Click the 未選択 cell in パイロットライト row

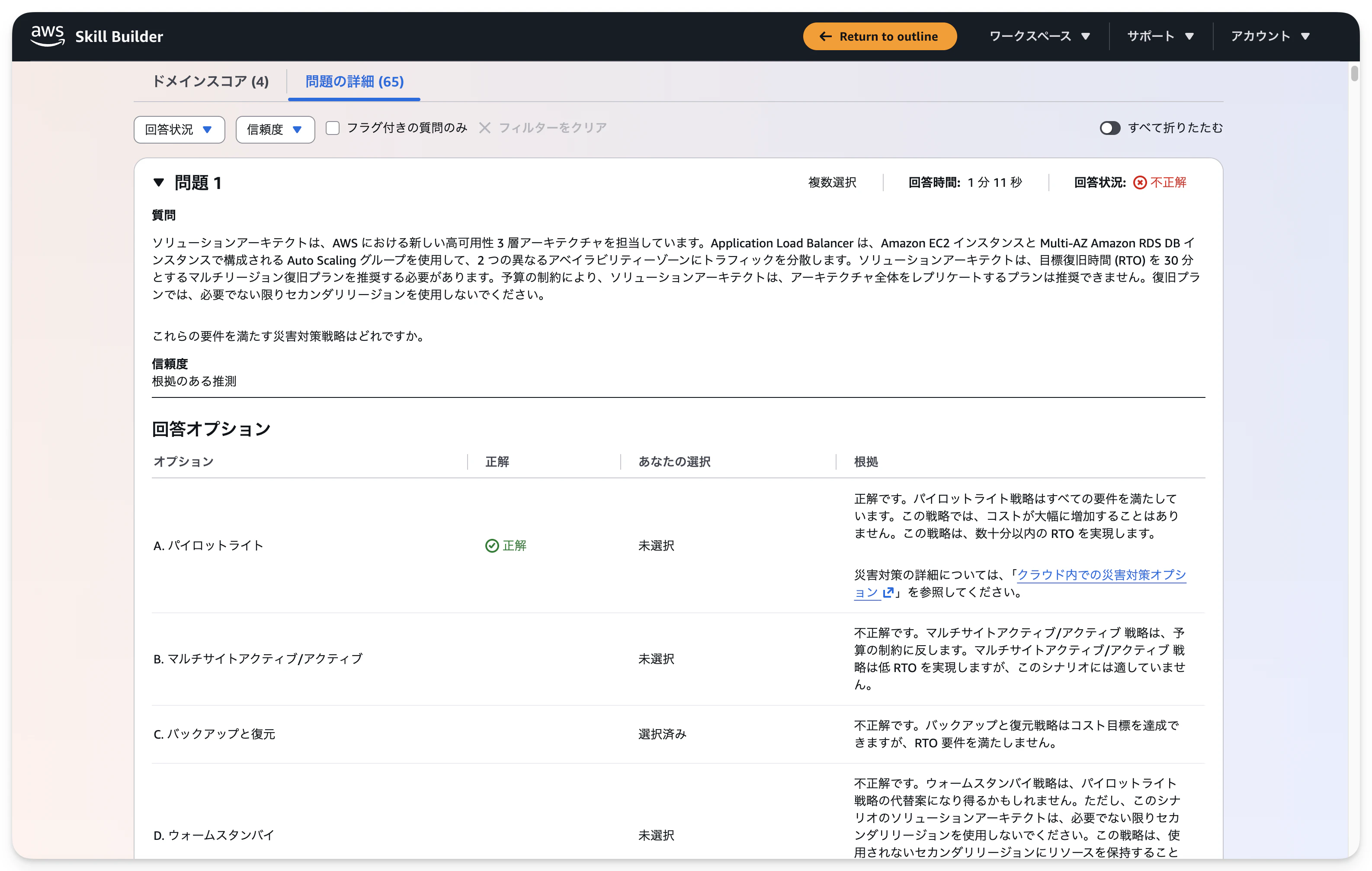(x=657, y=546)
